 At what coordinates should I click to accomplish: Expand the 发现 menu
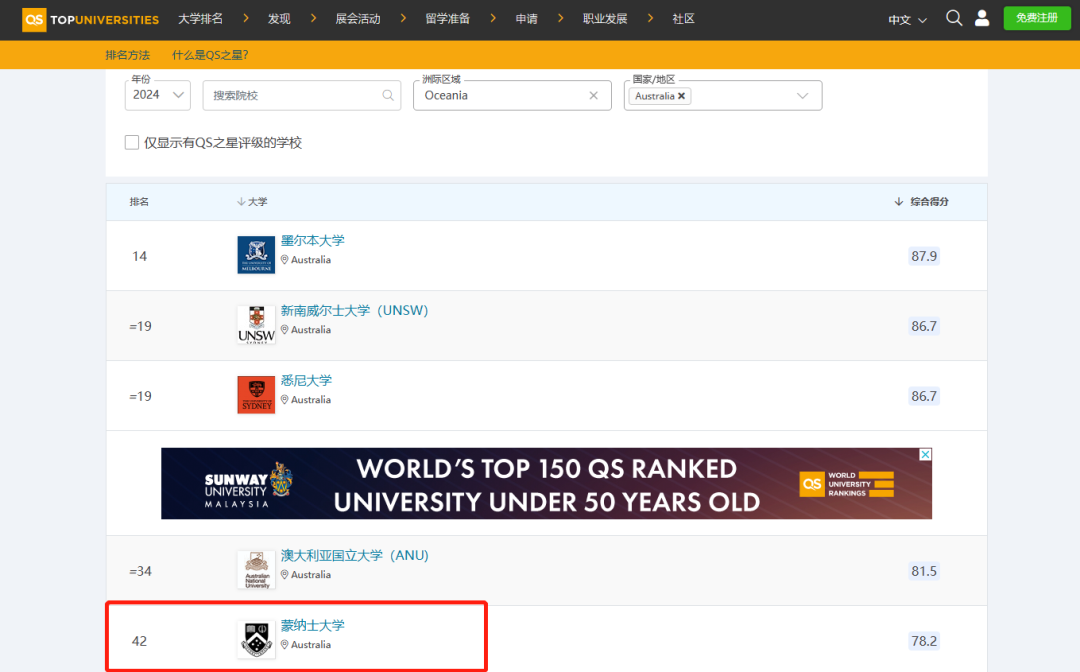click(x=279, y=19)
